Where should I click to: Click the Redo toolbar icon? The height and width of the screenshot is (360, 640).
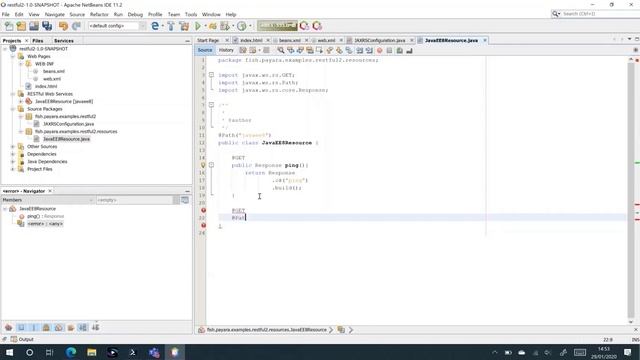[76, 26]
